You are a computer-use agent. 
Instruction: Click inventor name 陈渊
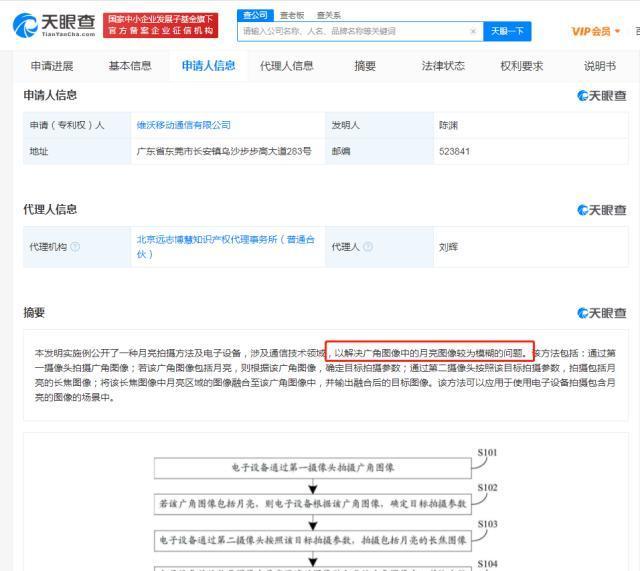click(x=448, y=125)
